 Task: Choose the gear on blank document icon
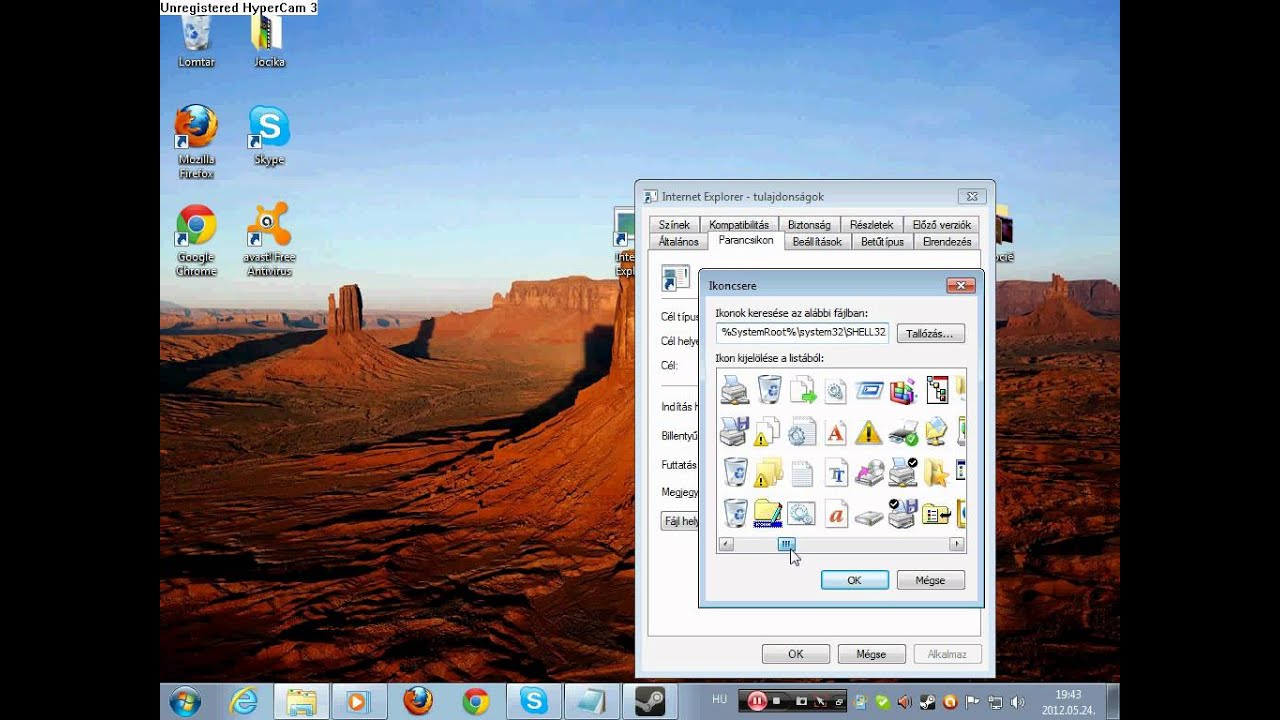(836, 390)
